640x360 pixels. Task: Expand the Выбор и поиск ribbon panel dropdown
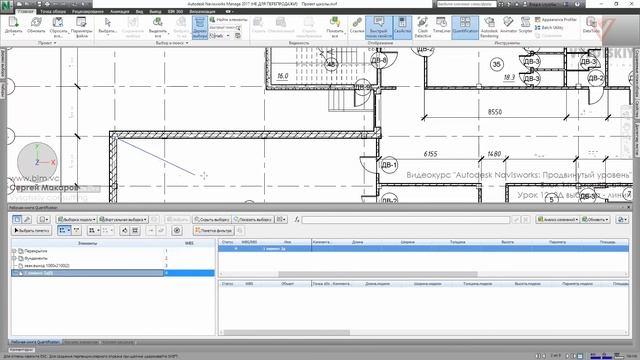[172, 43]
